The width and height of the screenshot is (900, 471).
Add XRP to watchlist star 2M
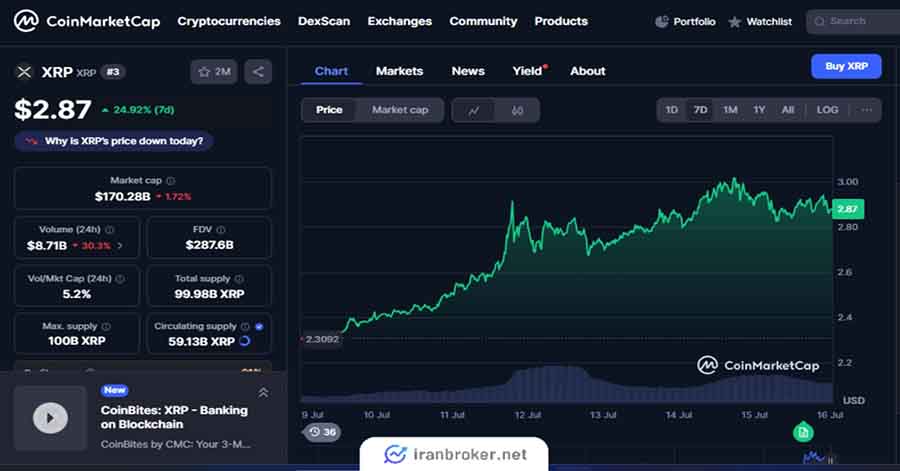[214, 72]
